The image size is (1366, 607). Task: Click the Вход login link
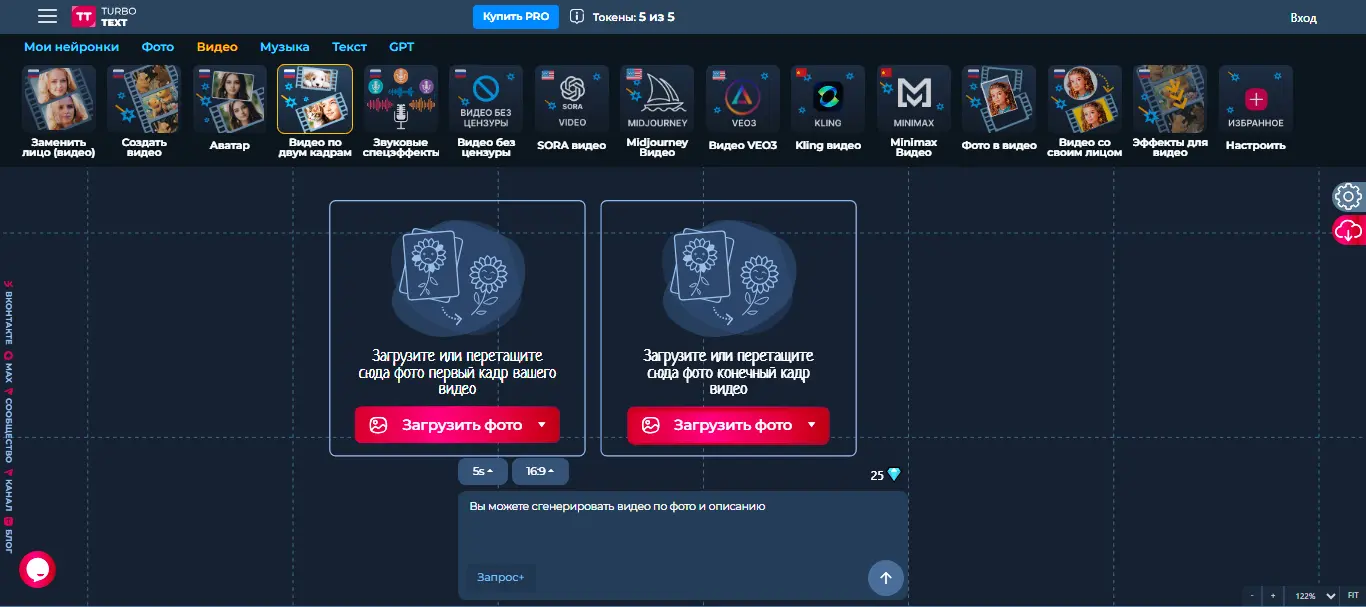[1303, 18]
